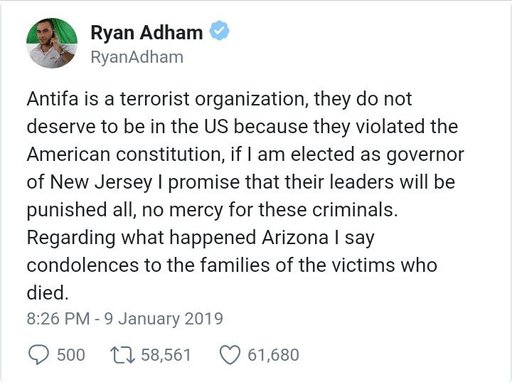This screenshot has height=383, width=512.
Task: Click the words mercy for these criminals
Action: click(x=283, y=210)
